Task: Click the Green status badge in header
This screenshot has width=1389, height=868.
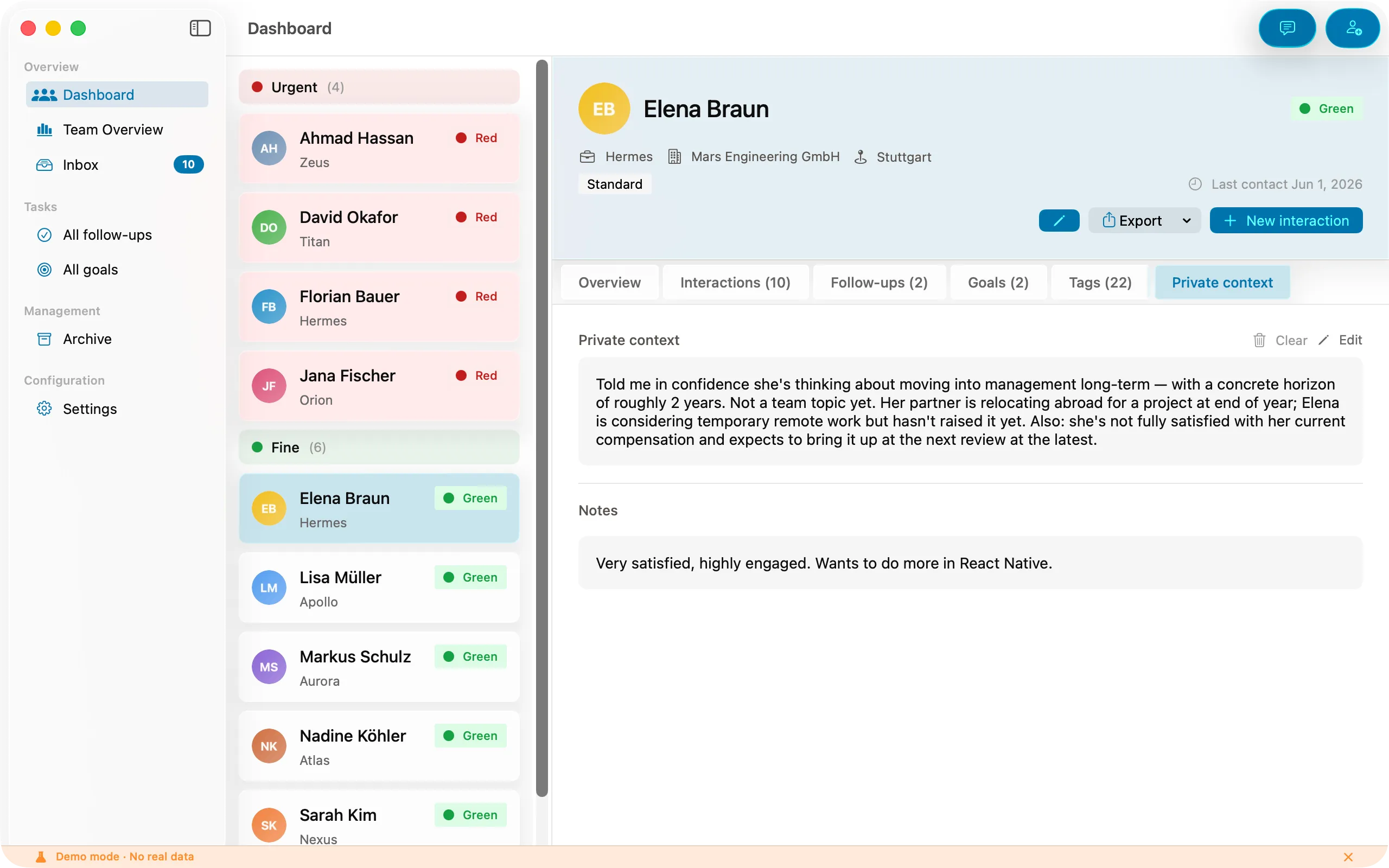Action: pyautogui.click(x=1327, y=108)
